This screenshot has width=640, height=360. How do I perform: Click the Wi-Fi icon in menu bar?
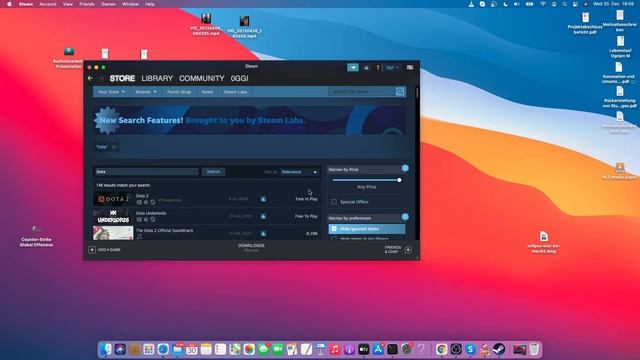[543, 4]
